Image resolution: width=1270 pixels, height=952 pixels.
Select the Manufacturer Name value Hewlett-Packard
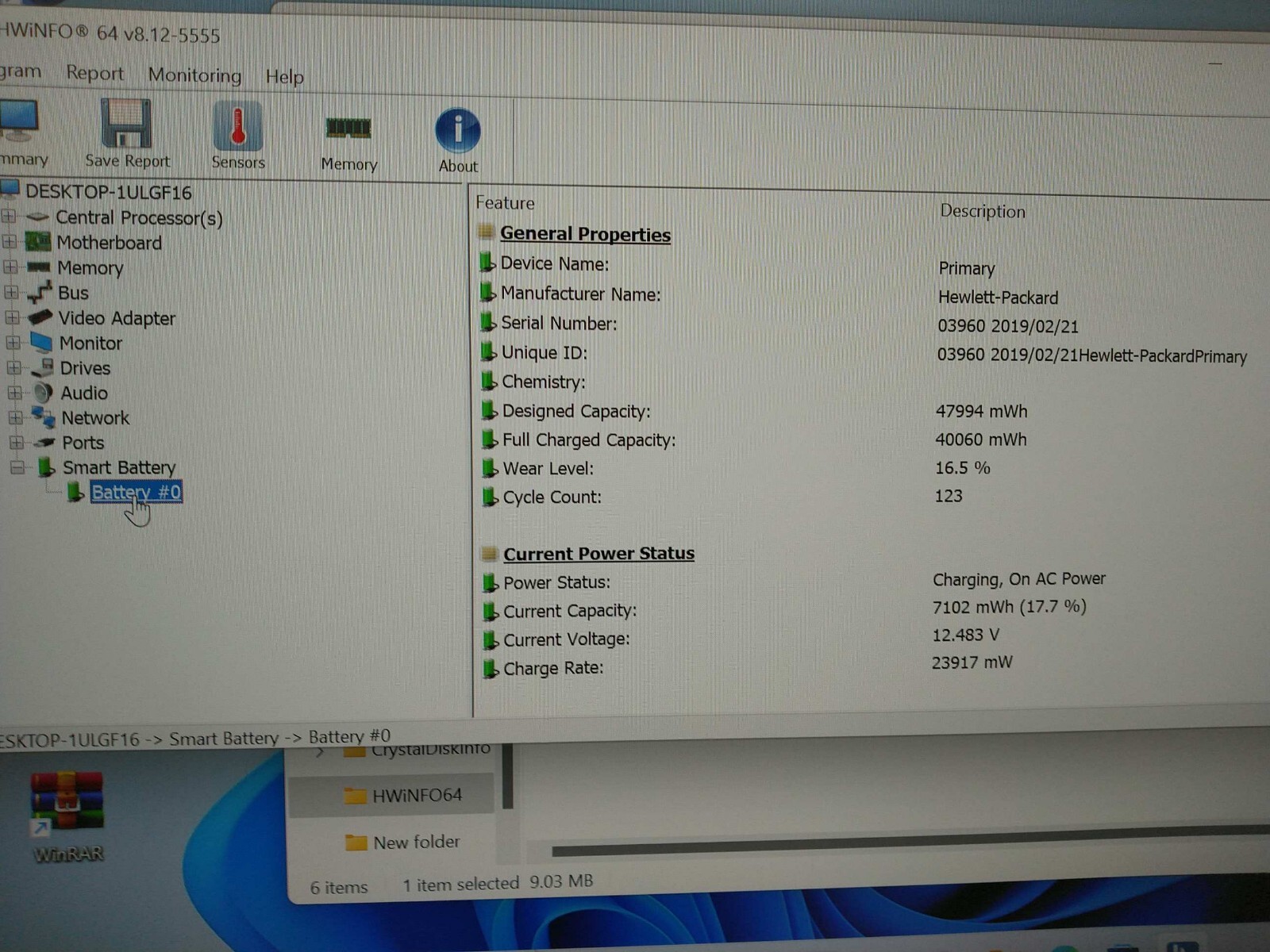[x=998, y=297]
